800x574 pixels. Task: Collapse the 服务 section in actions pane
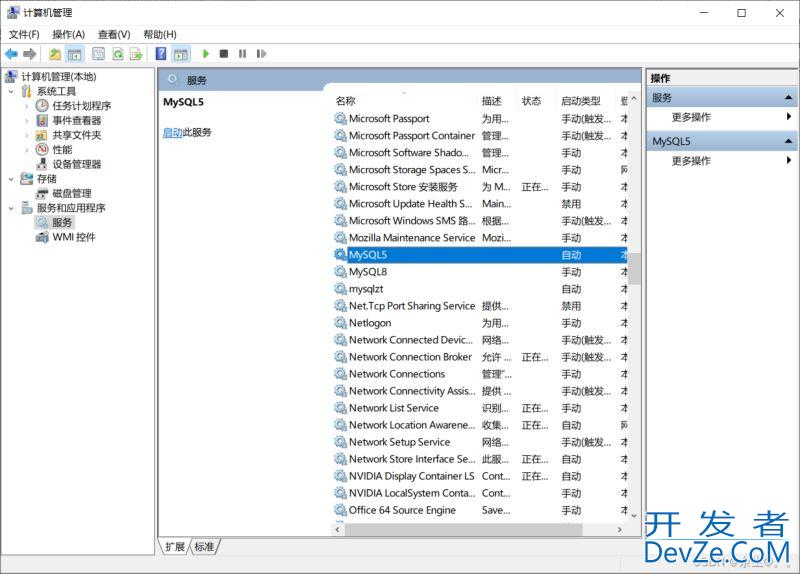coord(788,97)
